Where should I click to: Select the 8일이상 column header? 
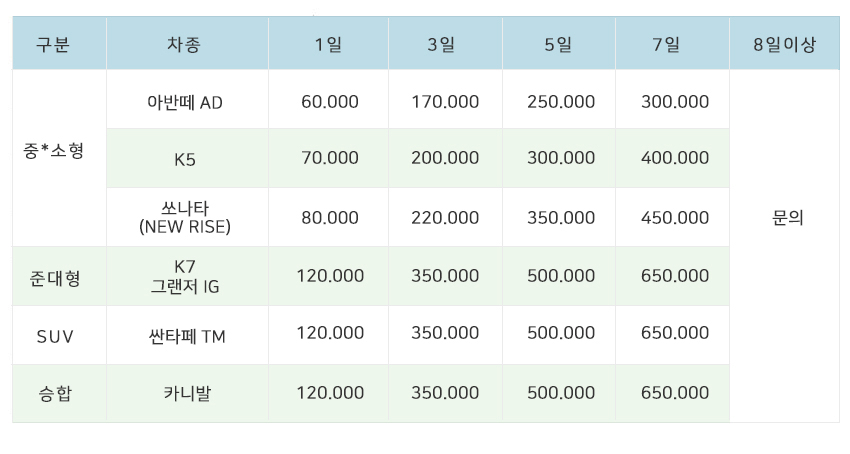[784, 44]
